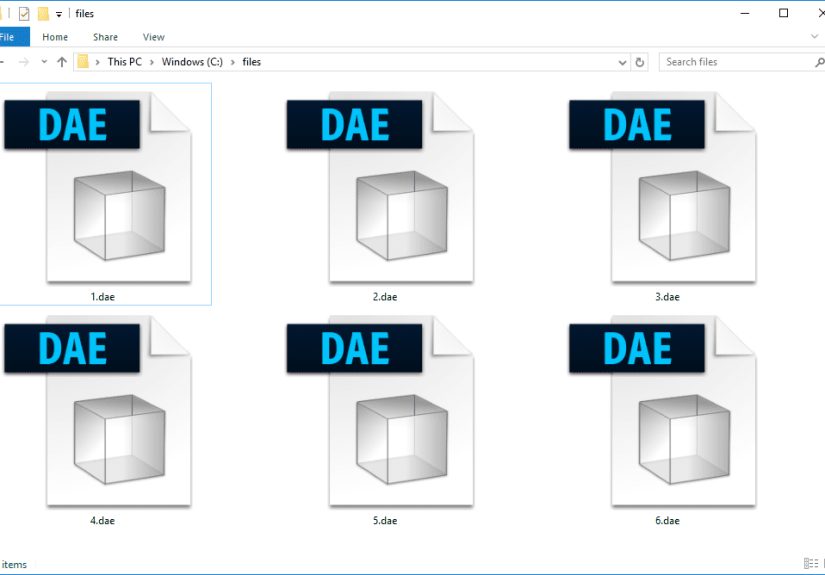Open the Share ribbon tab
This screenshot has height=575, width=825.
point(105,37)
